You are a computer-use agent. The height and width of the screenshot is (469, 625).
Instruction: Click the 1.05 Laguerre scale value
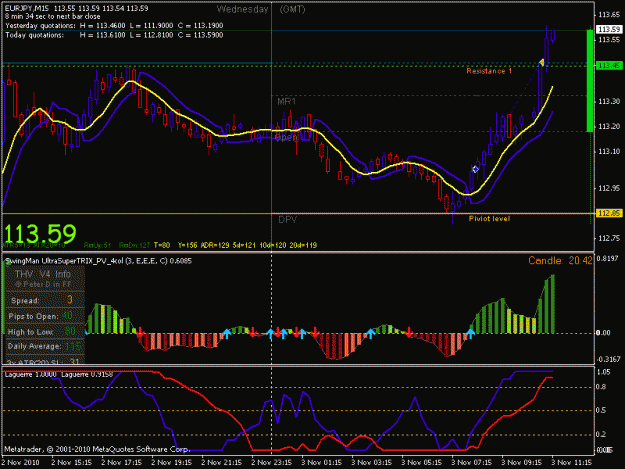pos(604,372)
